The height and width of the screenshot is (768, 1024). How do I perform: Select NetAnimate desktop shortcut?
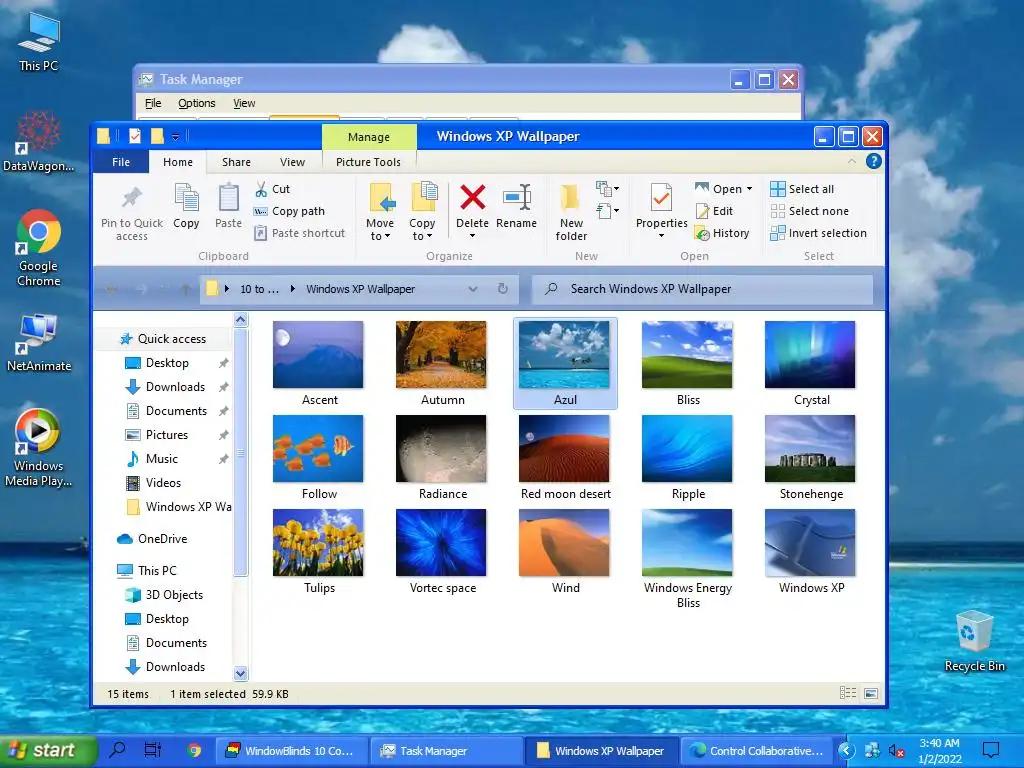pos(39,343)
